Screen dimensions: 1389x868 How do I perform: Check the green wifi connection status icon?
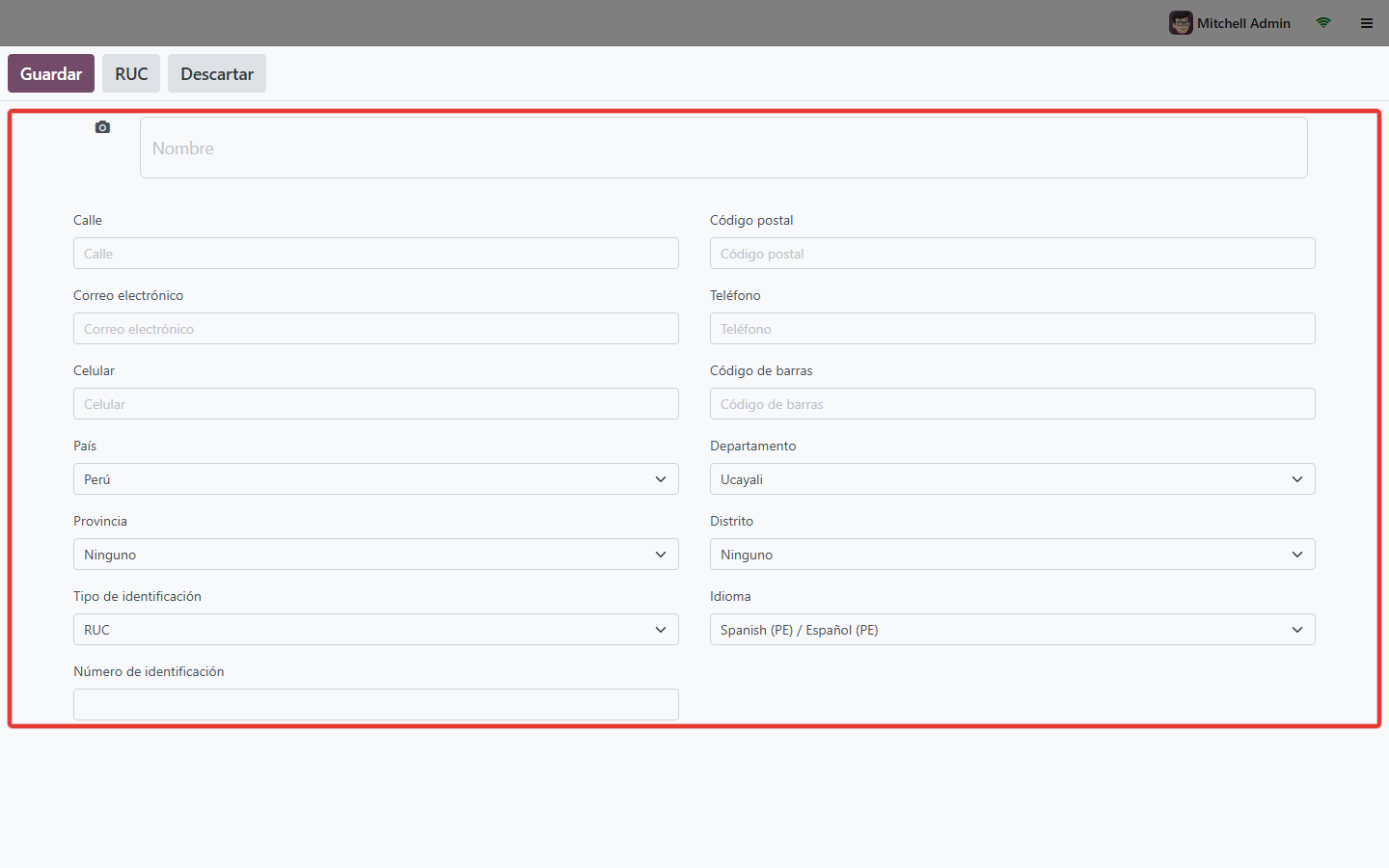pyautogui.click(x=1323, y=23)
